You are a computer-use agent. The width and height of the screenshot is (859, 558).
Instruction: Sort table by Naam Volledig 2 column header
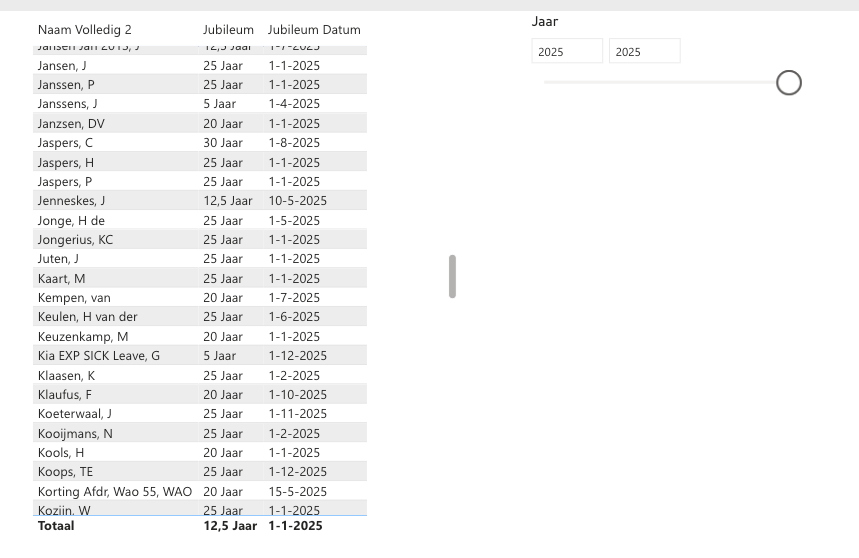[x=84, y=30]
